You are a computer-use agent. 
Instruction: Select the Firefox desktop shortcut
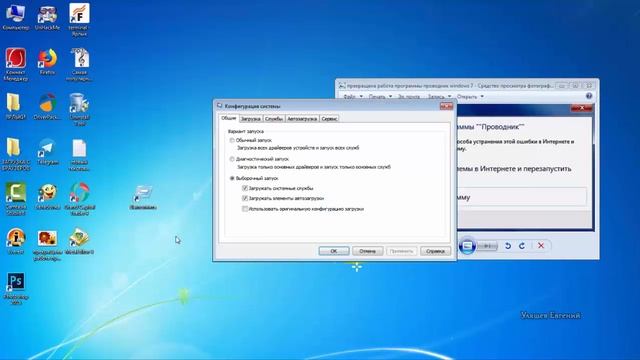tap(47, 61)
